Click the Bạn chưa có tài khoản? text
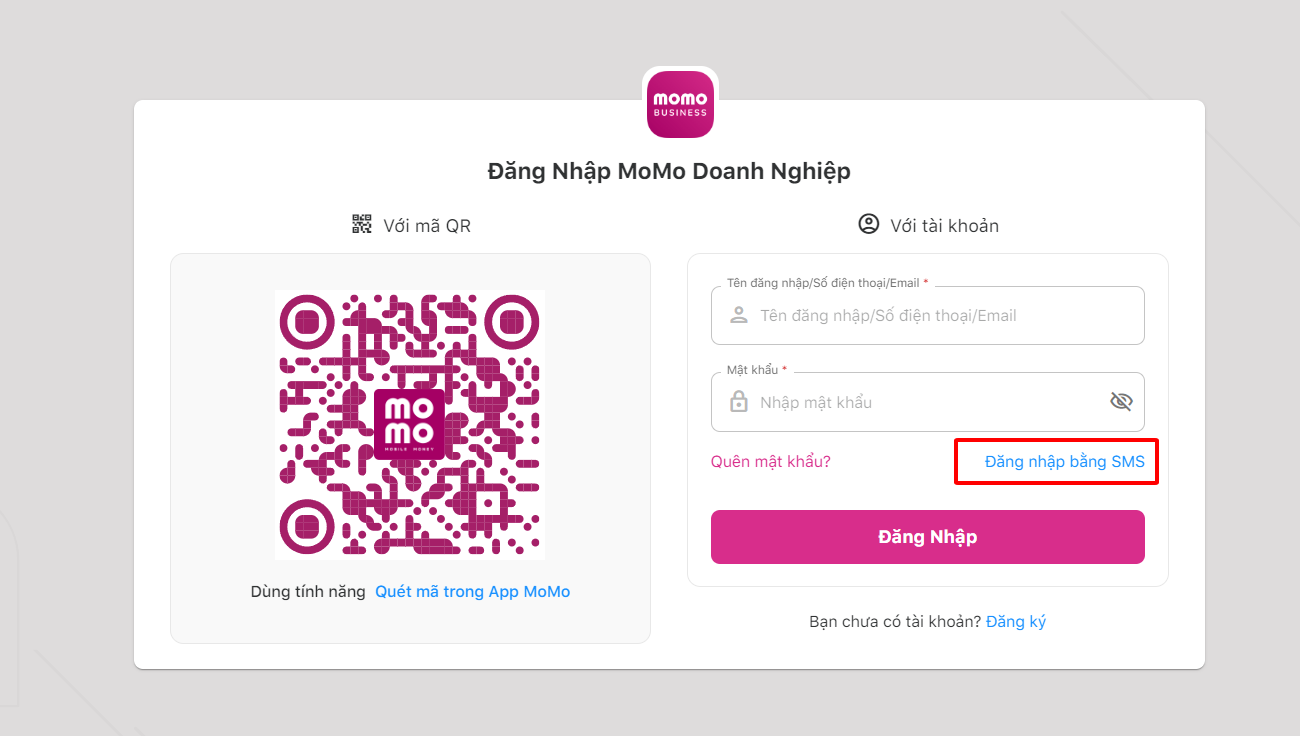This screenshot has height=736, width=1300. pos(894,622)
